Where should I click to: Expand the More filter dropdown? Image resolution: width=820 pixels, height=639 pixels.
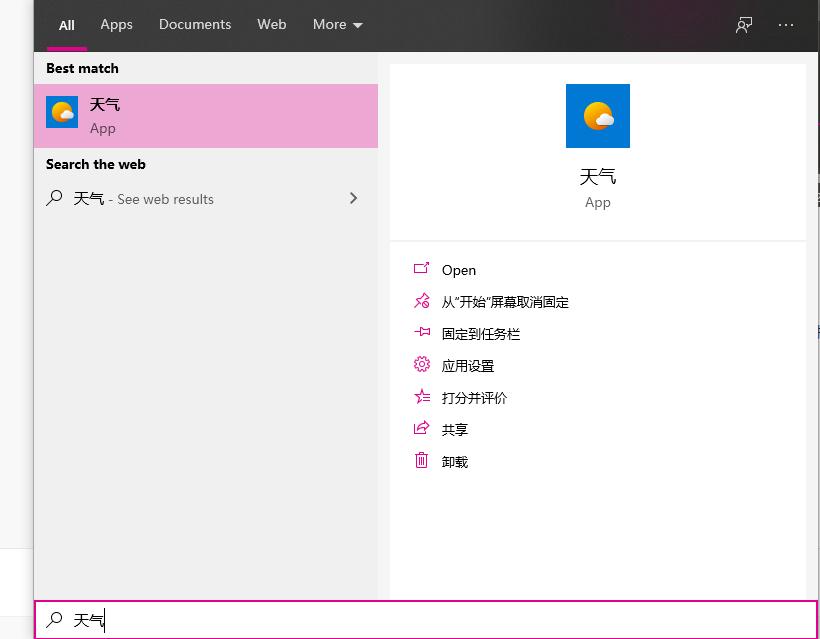pos(337,24)
